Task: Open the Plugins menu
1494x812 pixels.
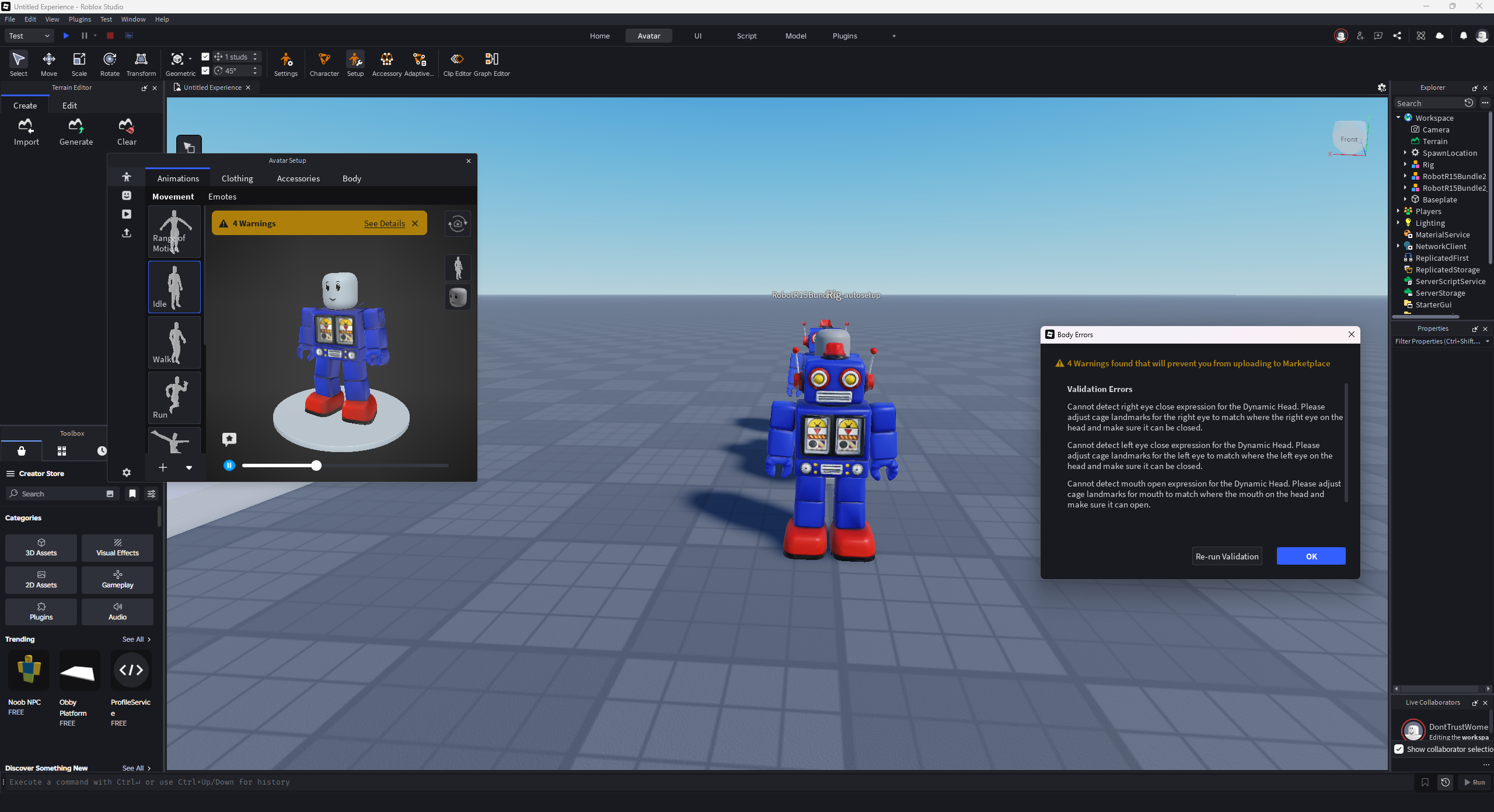Action: point(80,19)
